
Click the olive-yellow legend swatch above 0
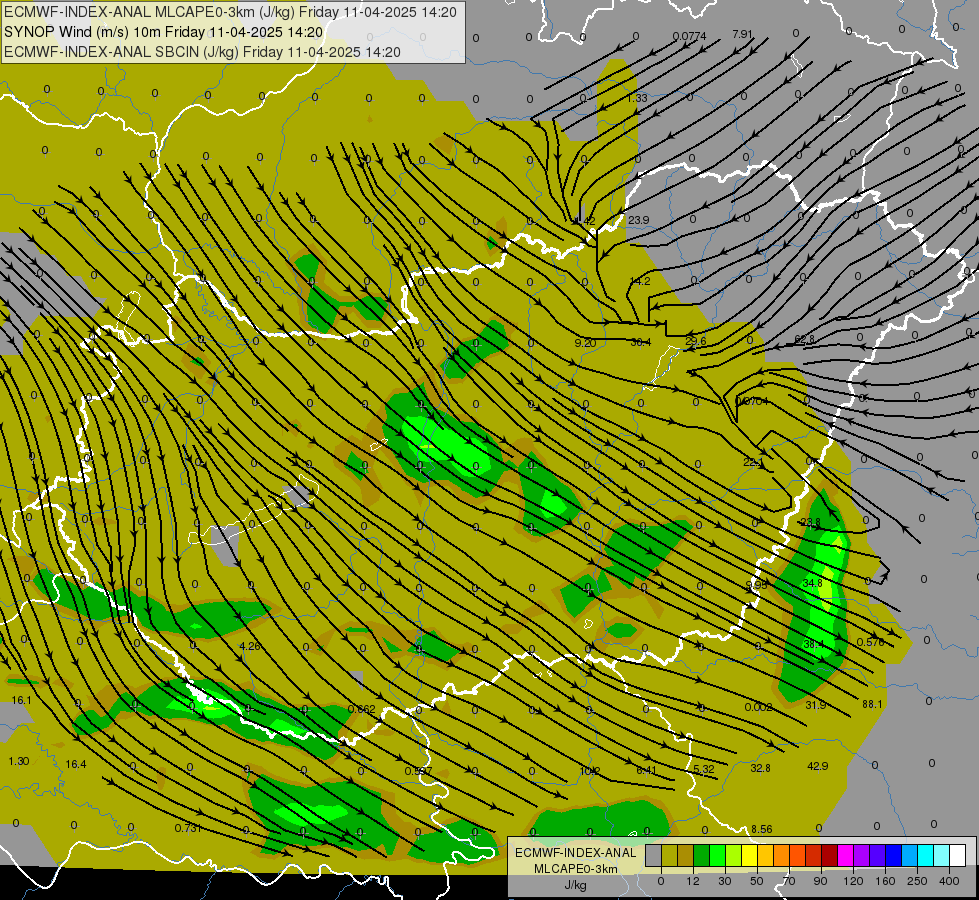(x=669, y=856)
